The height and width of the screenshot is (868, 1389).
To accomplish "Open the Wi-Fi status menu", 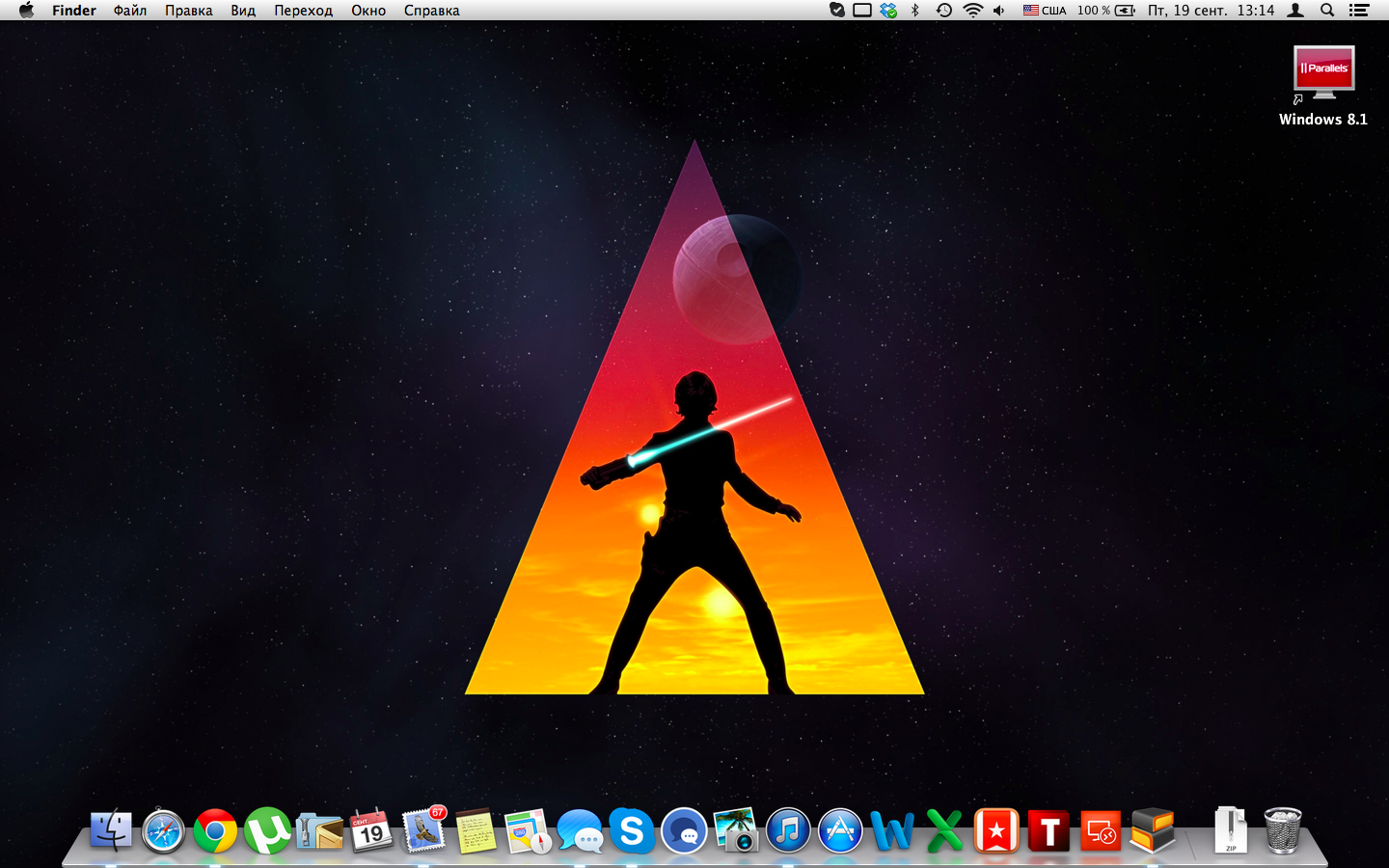I will pyautogui.click(x=972, y=11).
